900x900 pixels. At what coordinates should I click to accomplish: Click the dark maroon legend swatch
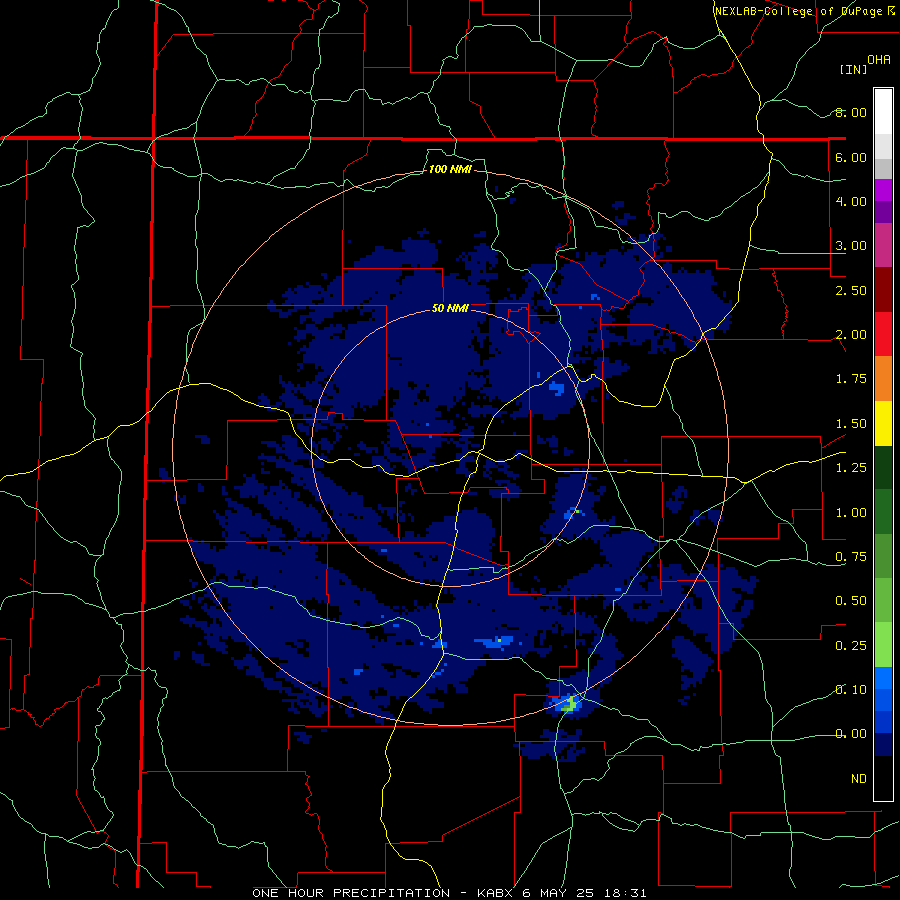pyautogui.click(x=883, y=290)
